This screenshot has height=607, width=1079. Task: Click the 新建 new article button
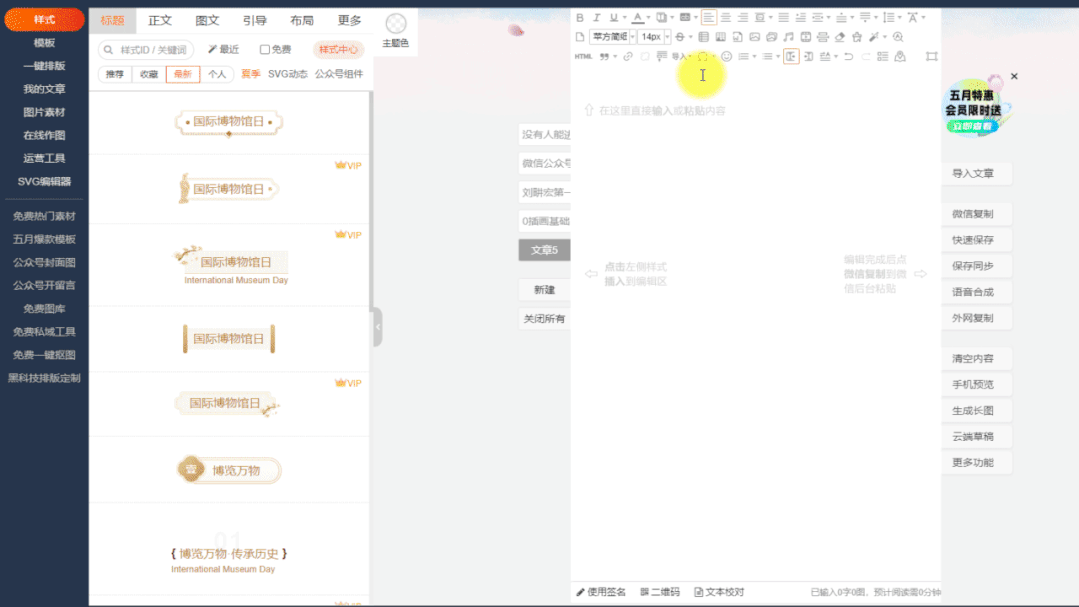(544, 290)
